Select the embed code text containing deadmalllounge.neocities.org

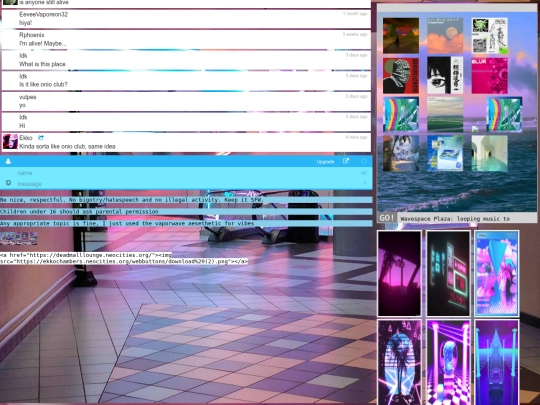[x=124, y=258]
